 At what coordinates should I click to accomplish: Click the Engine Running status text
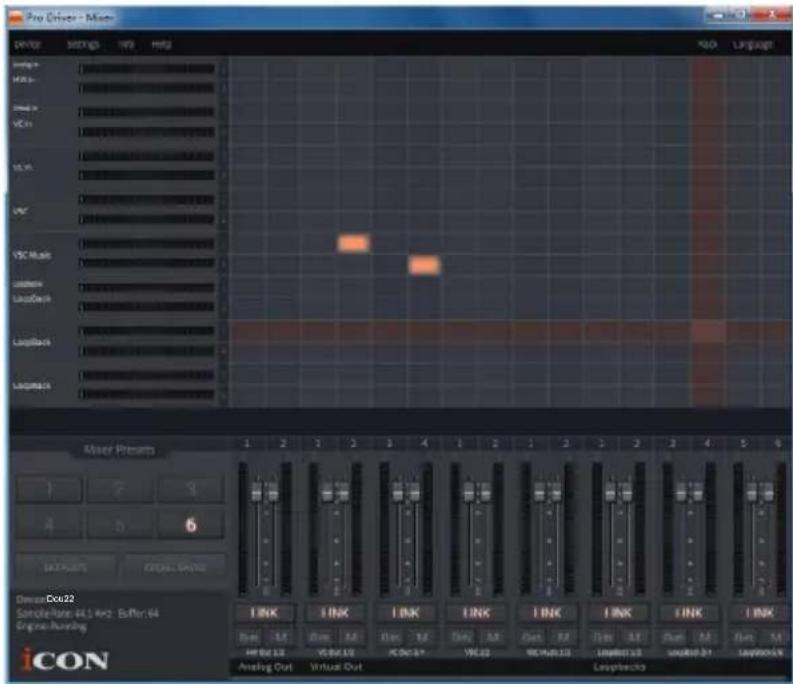51,626
